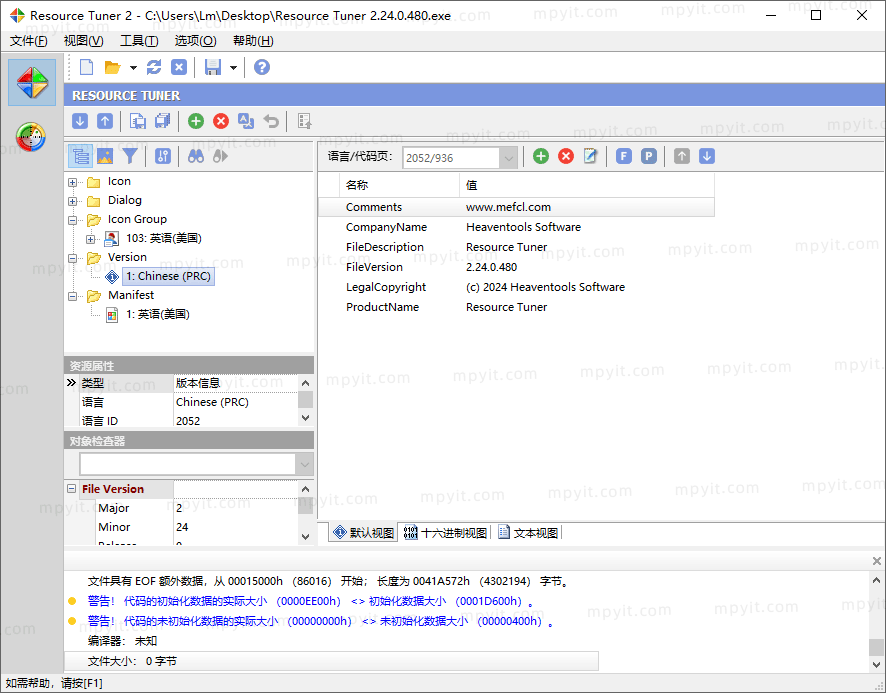Select the round multicolor icon in the left sidebar
Screen dimensions: 886x693
point(31,137)
